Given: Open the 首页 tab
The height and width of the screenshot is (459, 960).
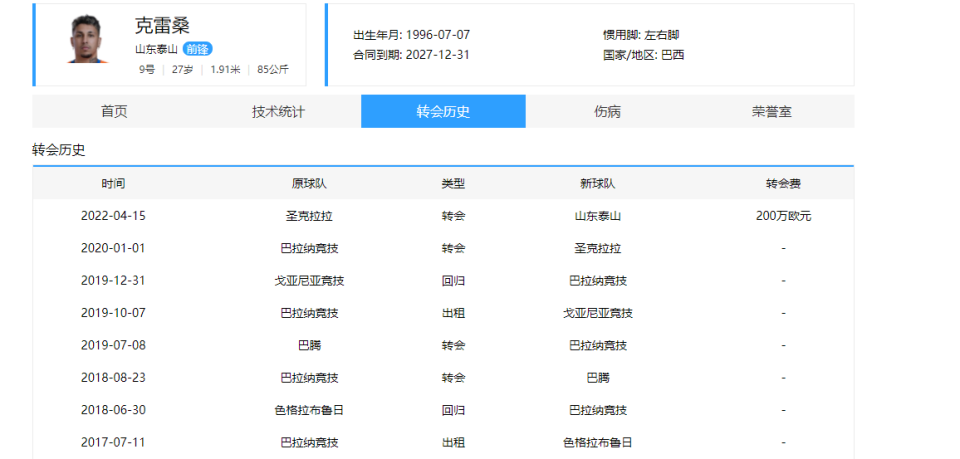Looking at the screenshot, I should coord(114,112).
